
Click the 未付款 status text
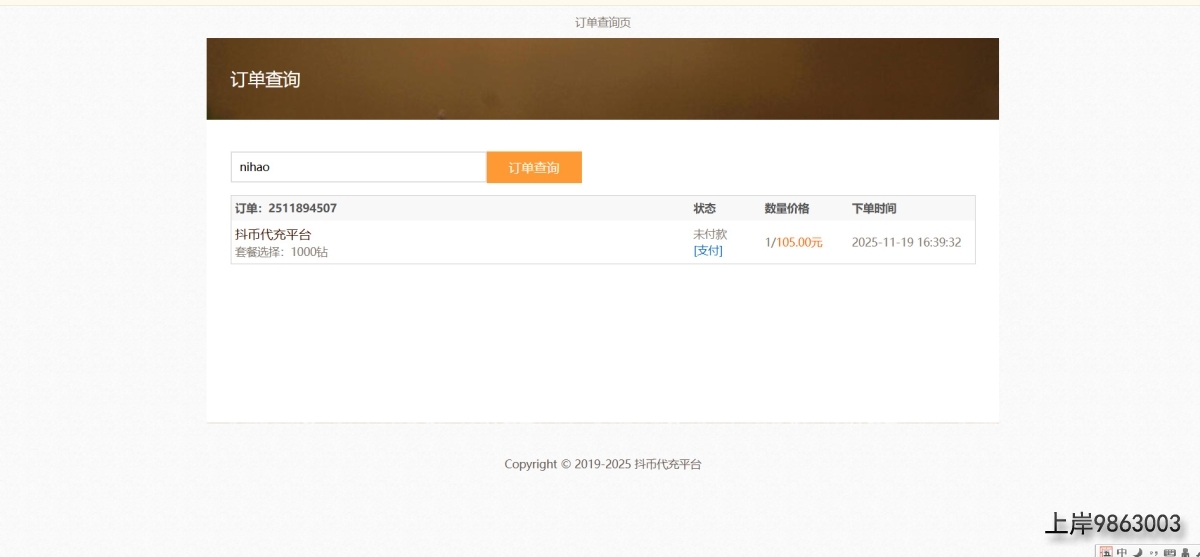tap(710, 234)
